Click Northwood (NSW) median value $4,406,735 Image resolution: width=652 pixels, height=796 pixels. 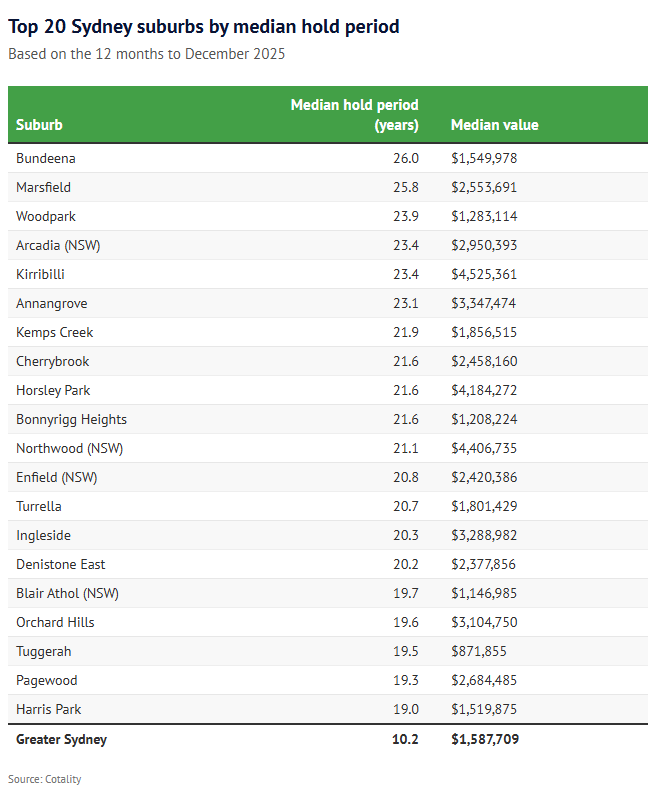point(484,448)
